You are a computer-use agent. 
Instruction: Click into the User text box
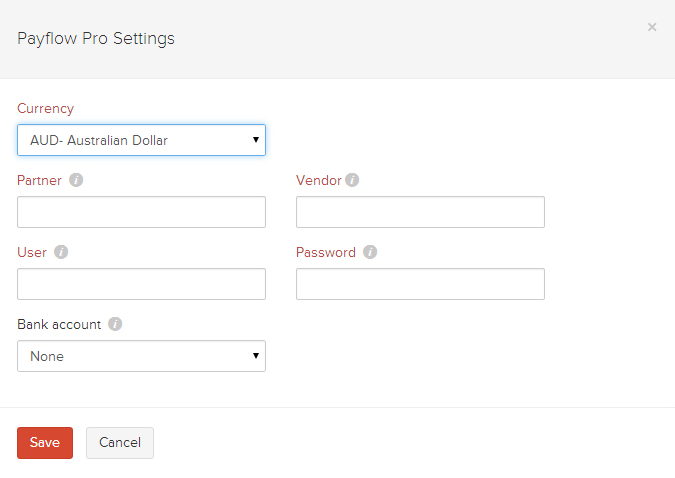point(141,284)
